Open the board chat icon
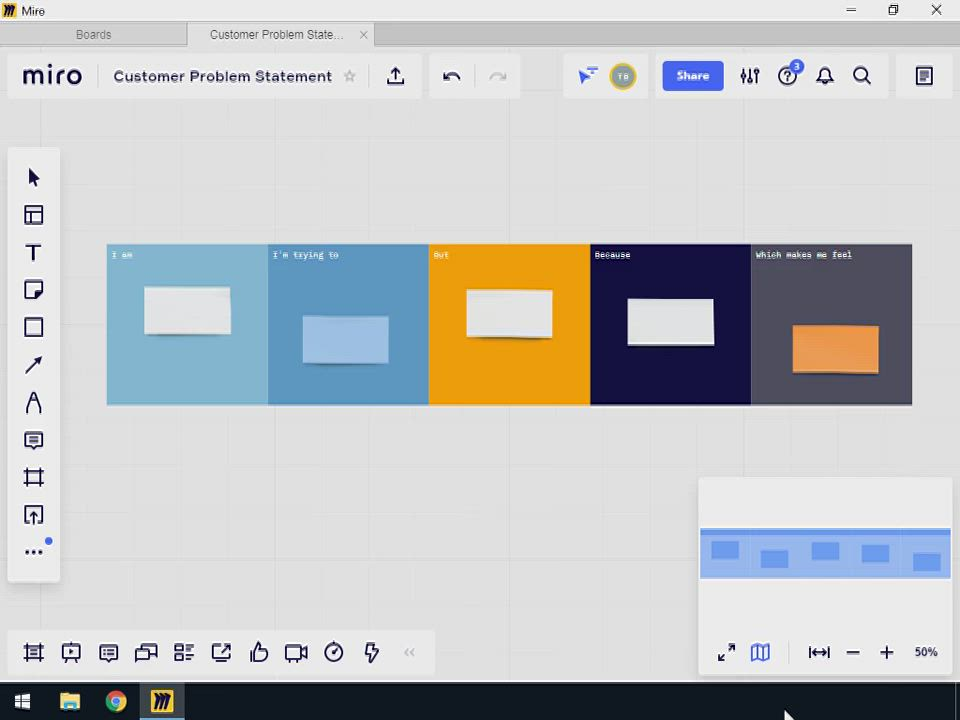The height and width of the screenshot is (720, 960). click(146, 653)
